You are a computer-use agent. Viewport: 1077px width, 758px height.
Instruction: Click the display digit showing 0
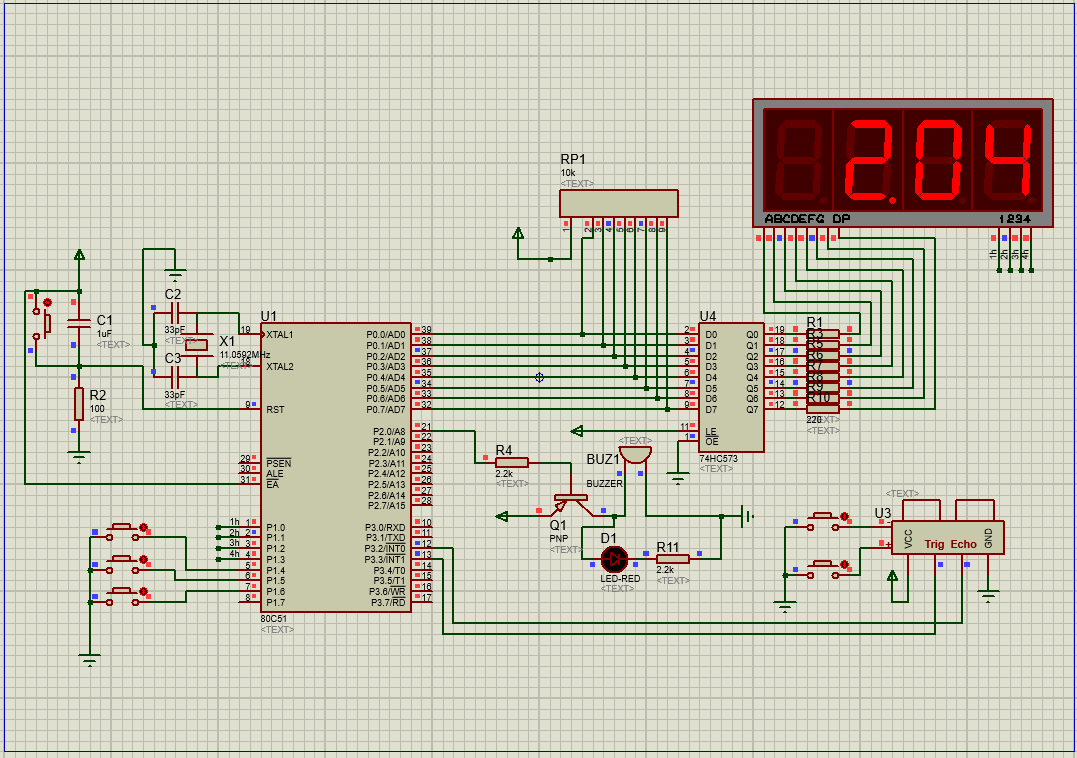(938, 161)
